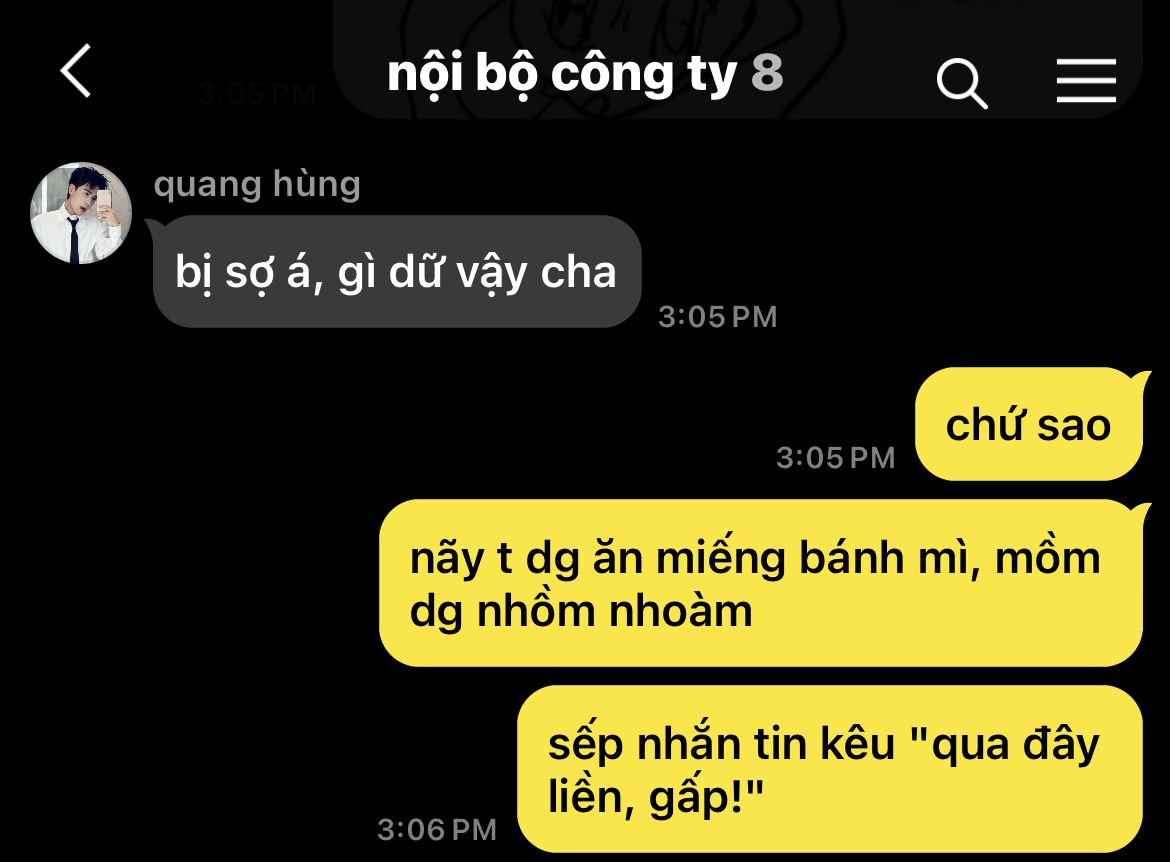Screen dimensions: 1170x862
Task: Go back using the left arrow
Action: point(75,71)
